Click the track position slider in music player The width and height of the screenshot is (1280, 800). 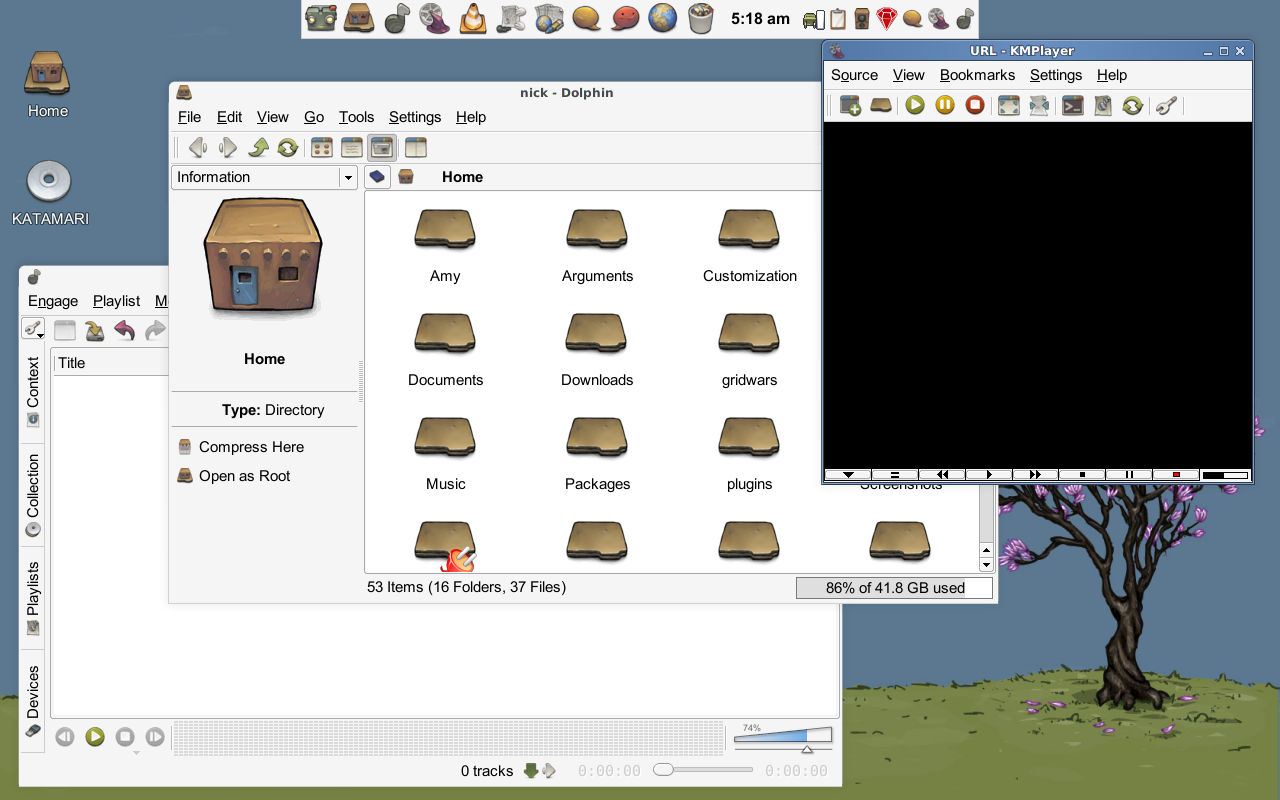point(703,770)
